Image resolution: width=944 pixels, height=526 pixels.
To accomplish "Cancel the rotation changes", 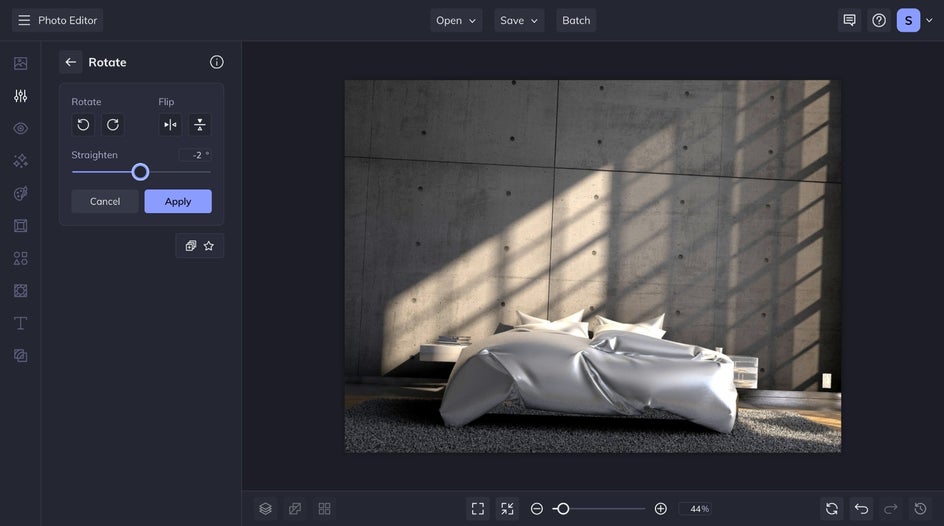I will click(105, 202).
